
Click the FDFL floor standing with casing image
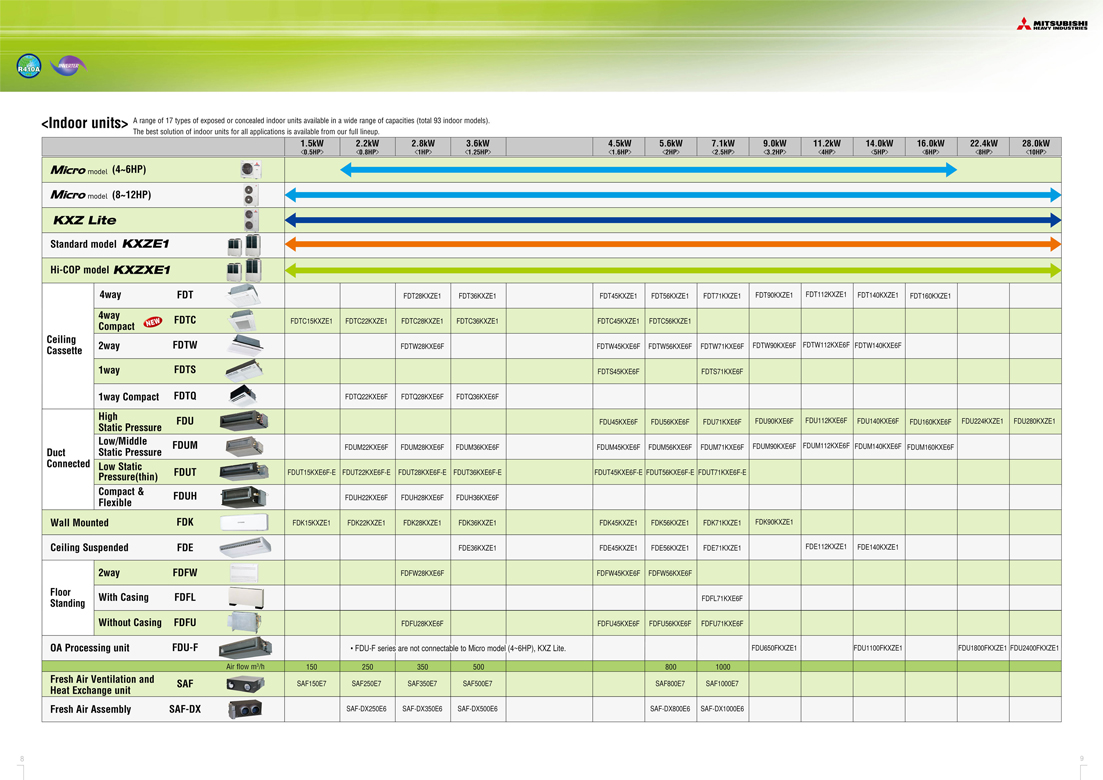(x=244, y=598)
